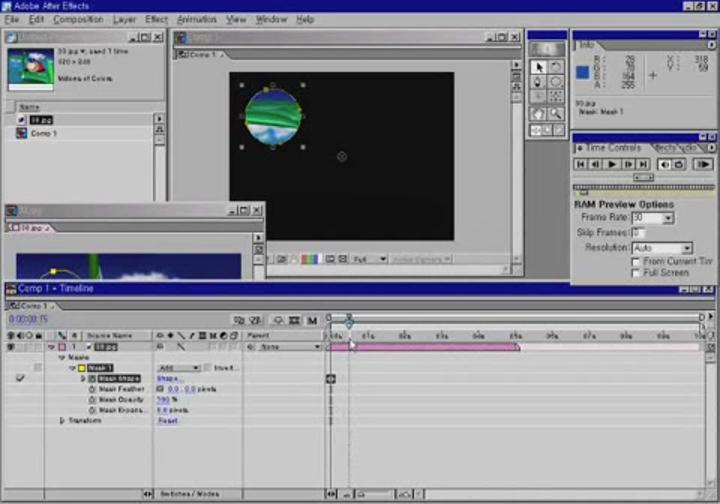The height and width of the screenshot is (504, 720).
Task: Toggle Mask Expansion stopwatch
Action: click(x=92, y=410)
